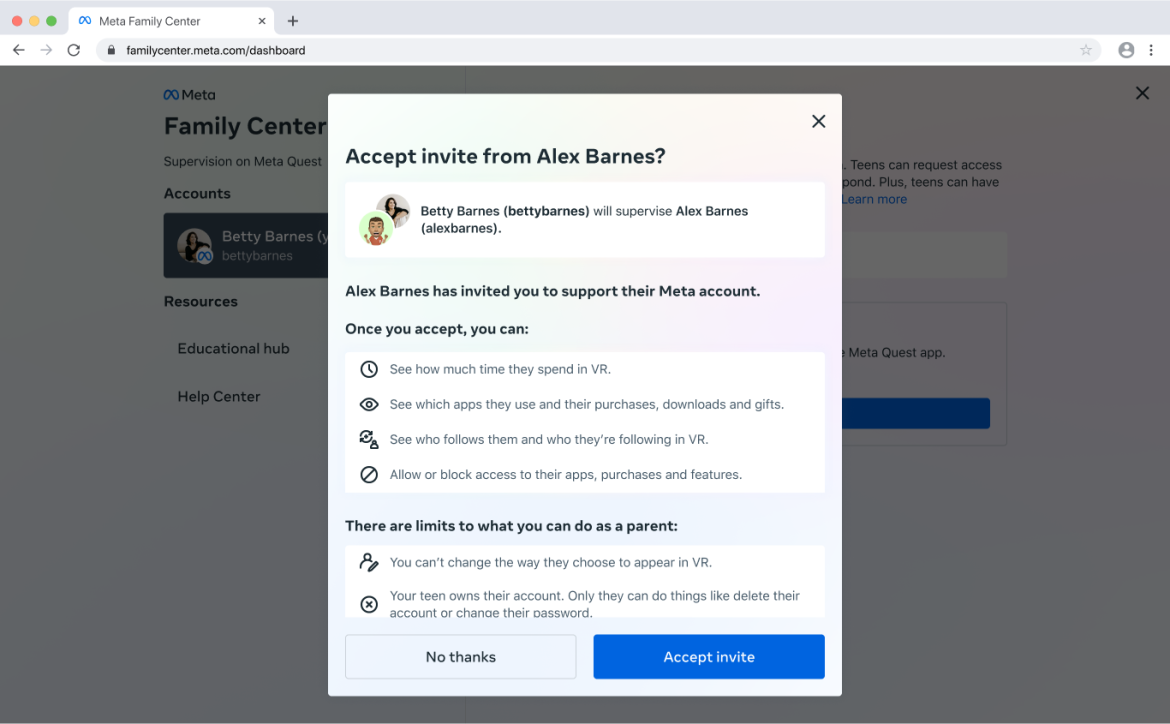The height and width of the screenshot is (724, 1170).
Task: Click the browser profile icon
Action: click(1126, 49)
